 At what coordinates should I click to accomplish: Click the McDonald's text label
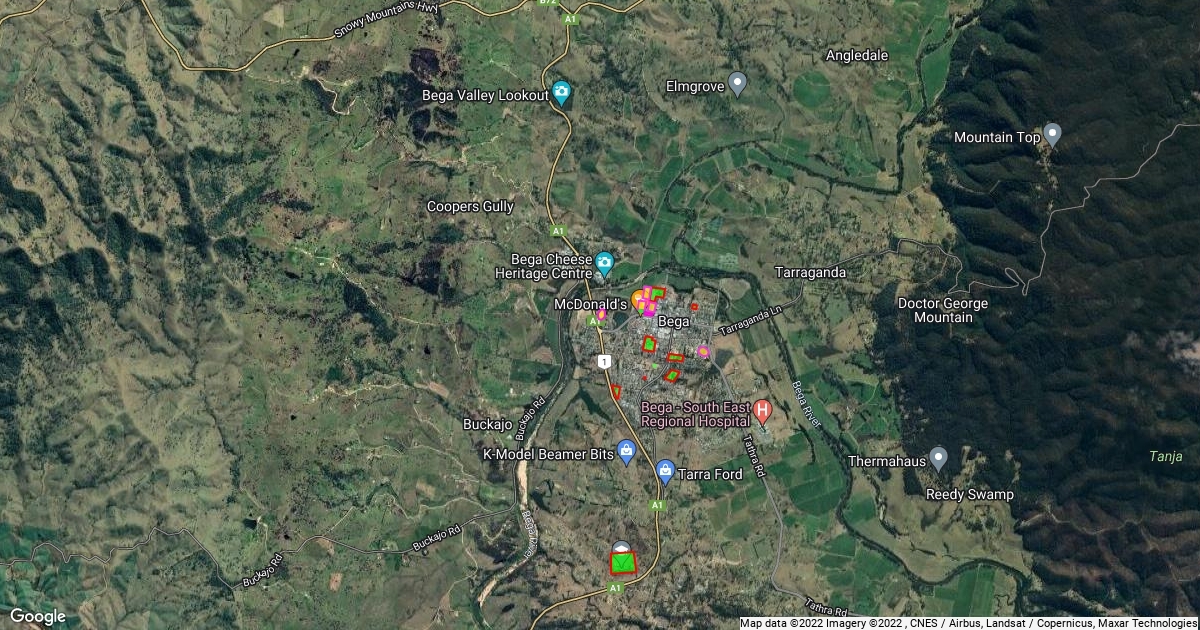(x=591, y=303)
